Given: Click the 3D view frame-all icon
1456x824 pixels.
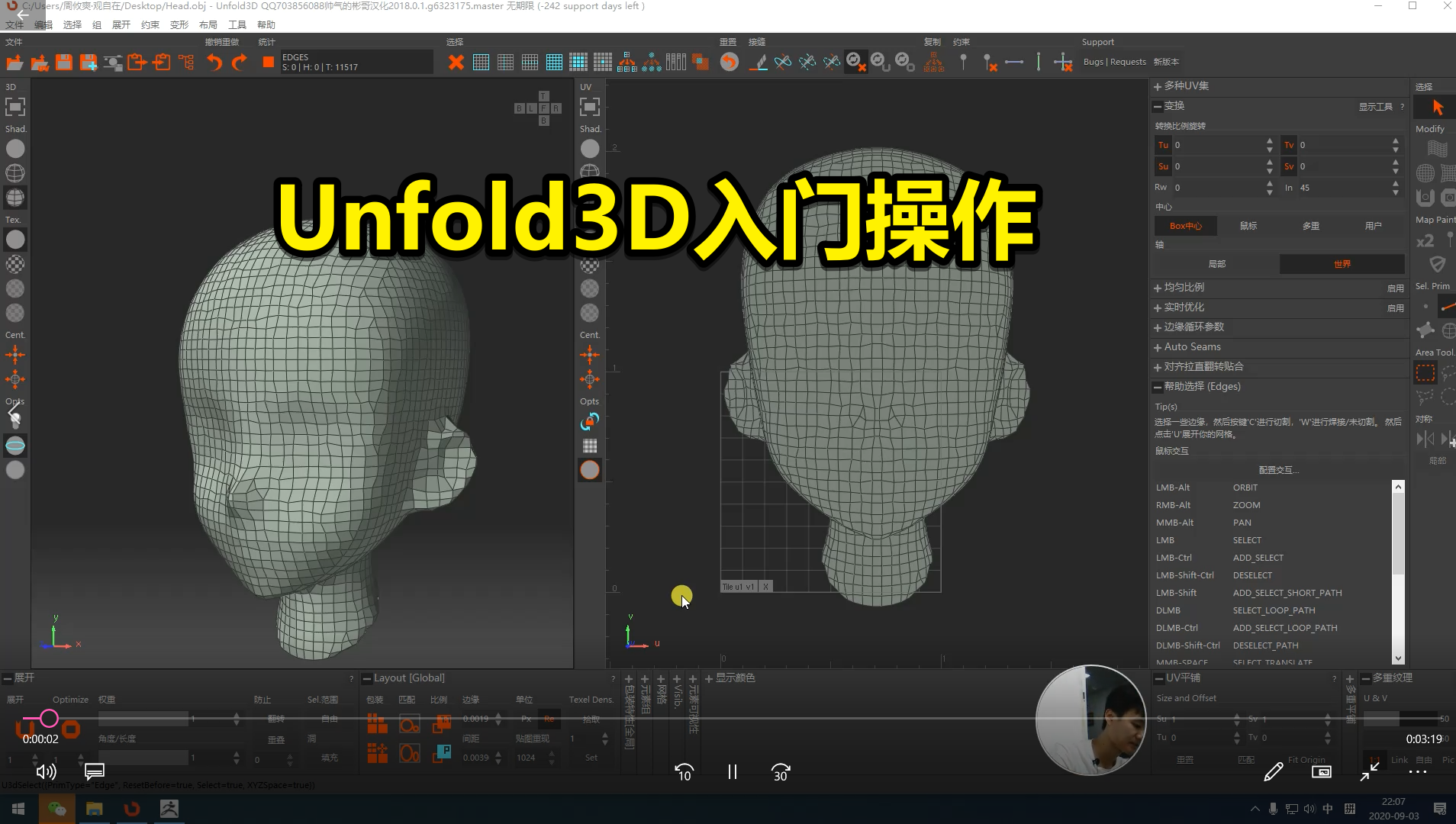Looking at the screenshot, I should (x=15, y=107).
